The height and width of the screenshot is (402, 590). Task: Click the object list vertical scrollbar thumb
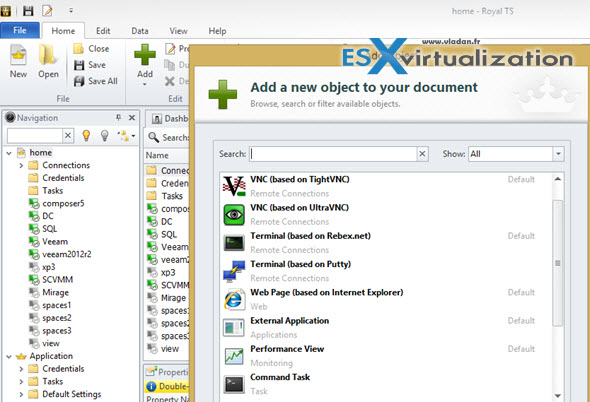[x=557, y=263]
